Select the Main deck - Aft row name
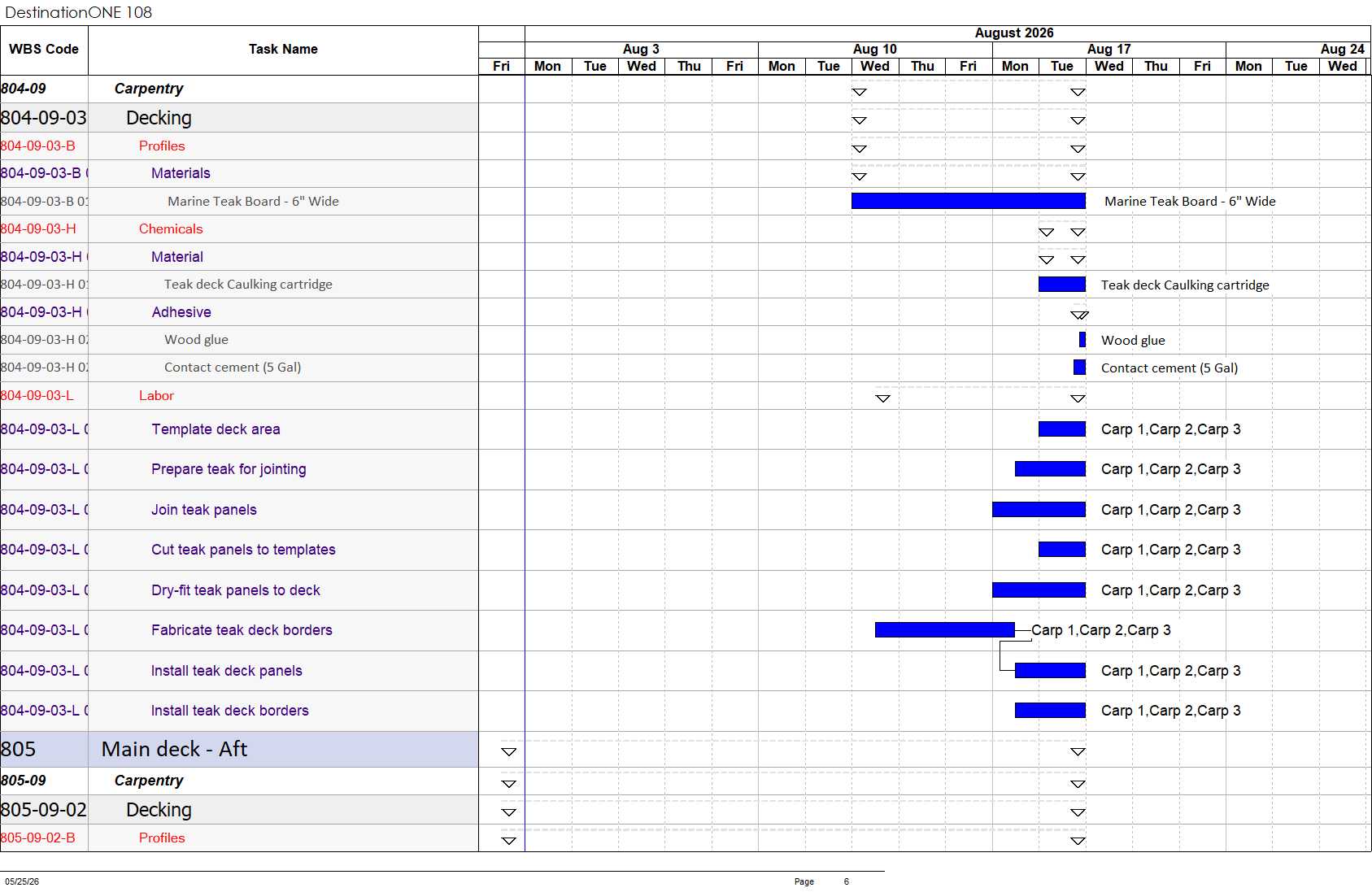Viewport: 1372px width, 892px height. (x=174, y=750)
